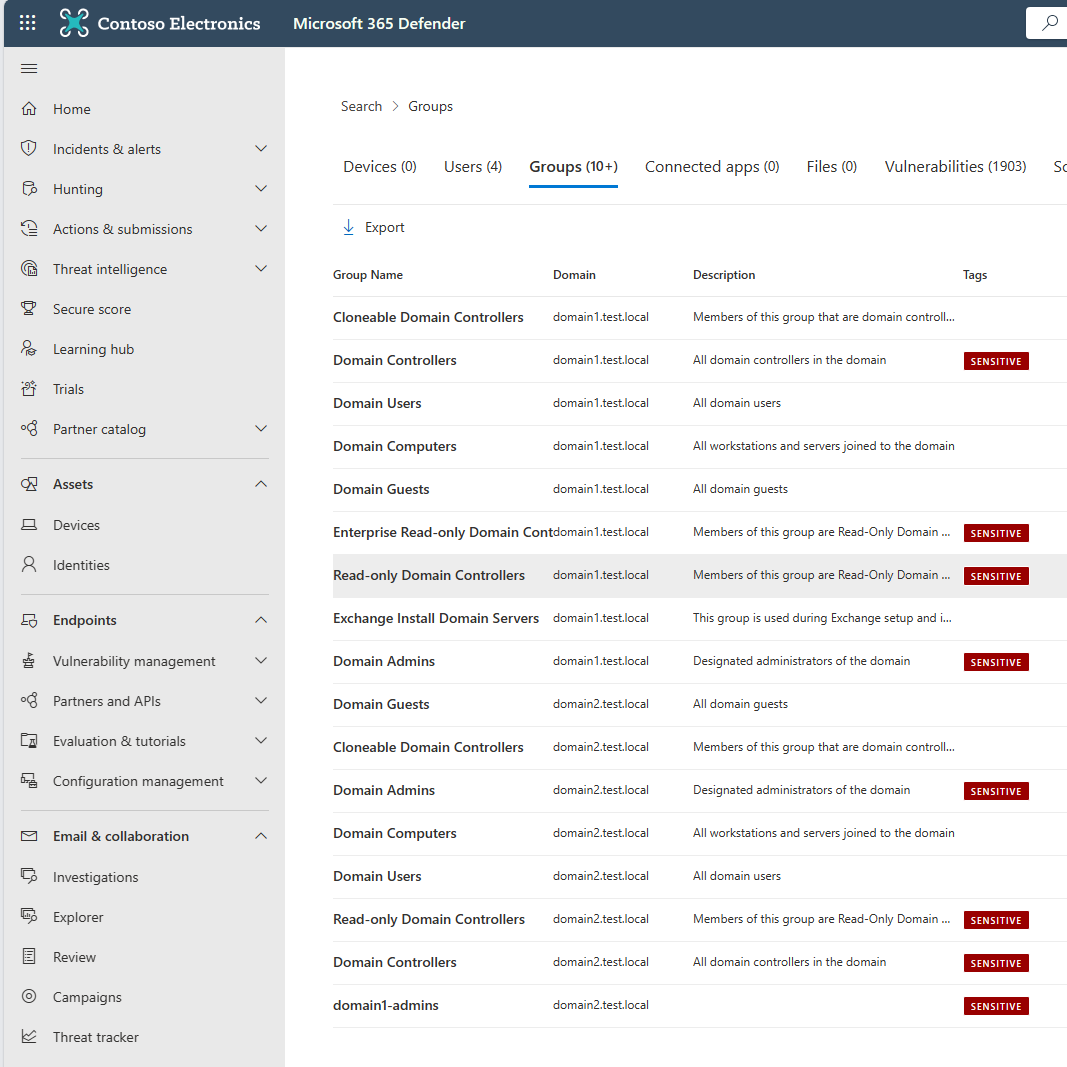Click the Evaluation & tutorials icon
This screenshot has height=1067, width=1067.
[x=29, y=740]
